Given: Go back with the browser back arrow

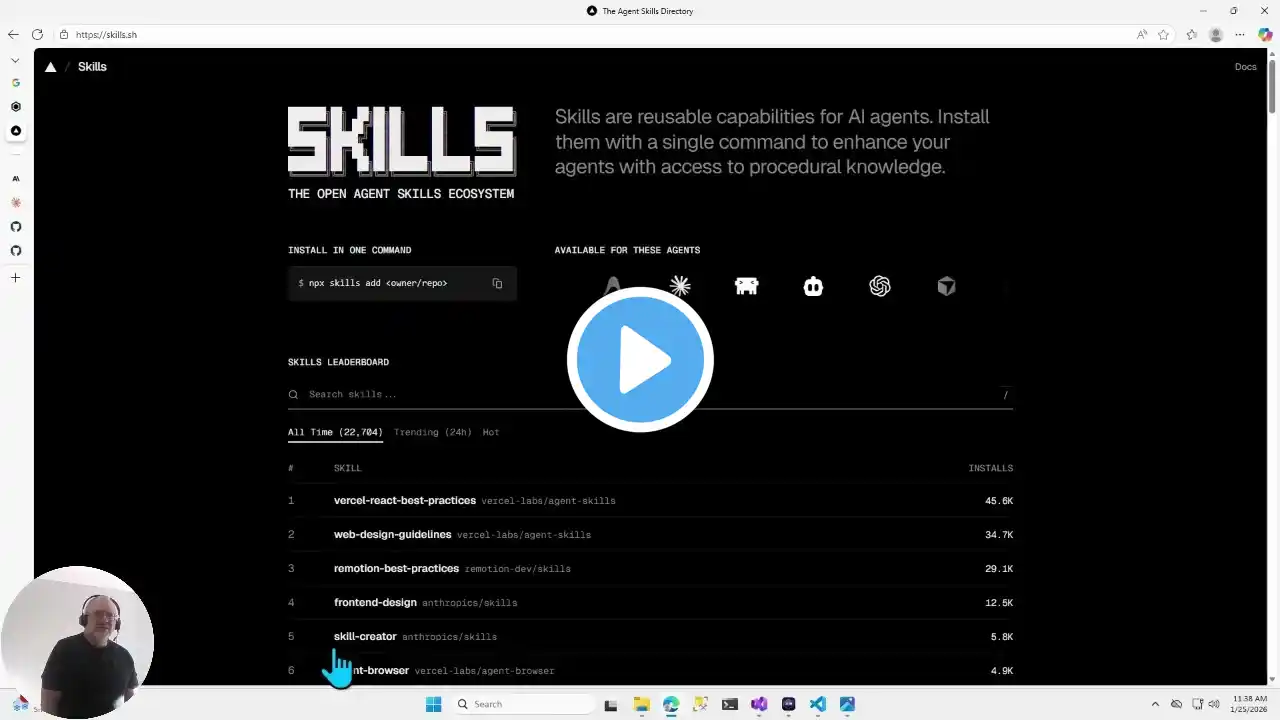Looking at the screenshot, I should pos(13,35).
